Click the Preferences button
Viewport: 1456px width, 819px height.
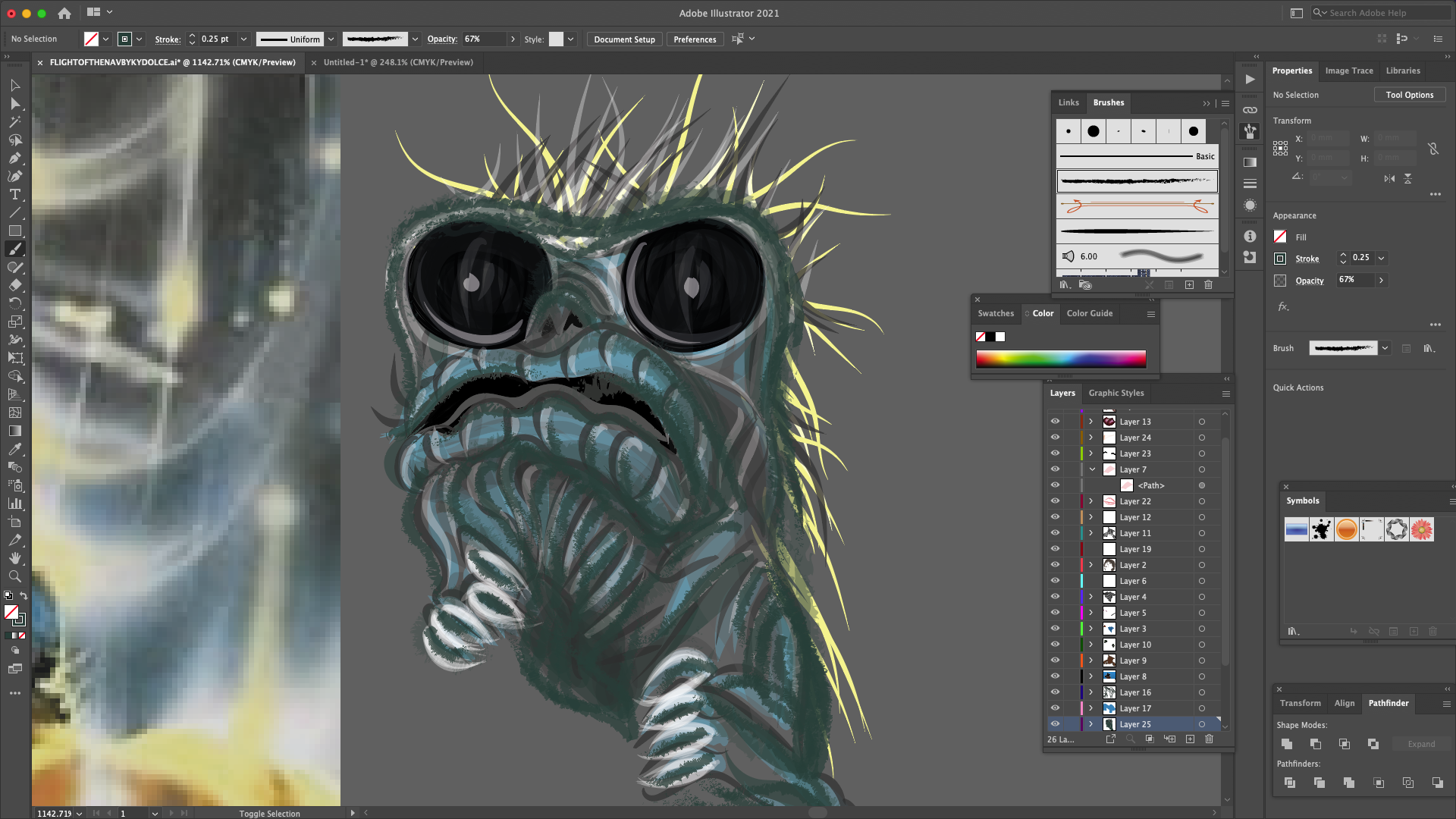(x=695, y=39)
